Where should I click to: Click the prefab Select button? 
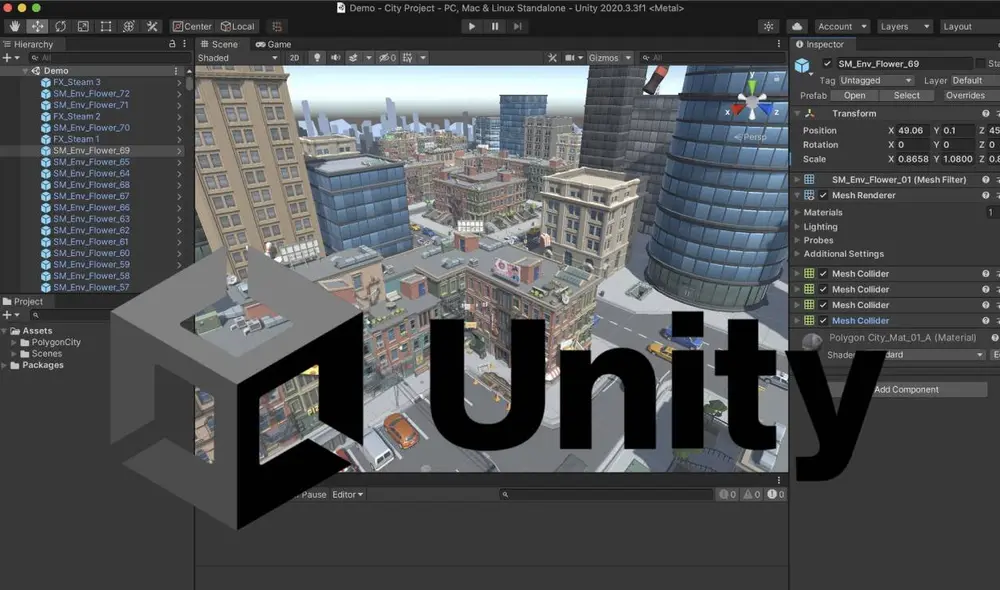click(x=907, y=95)
